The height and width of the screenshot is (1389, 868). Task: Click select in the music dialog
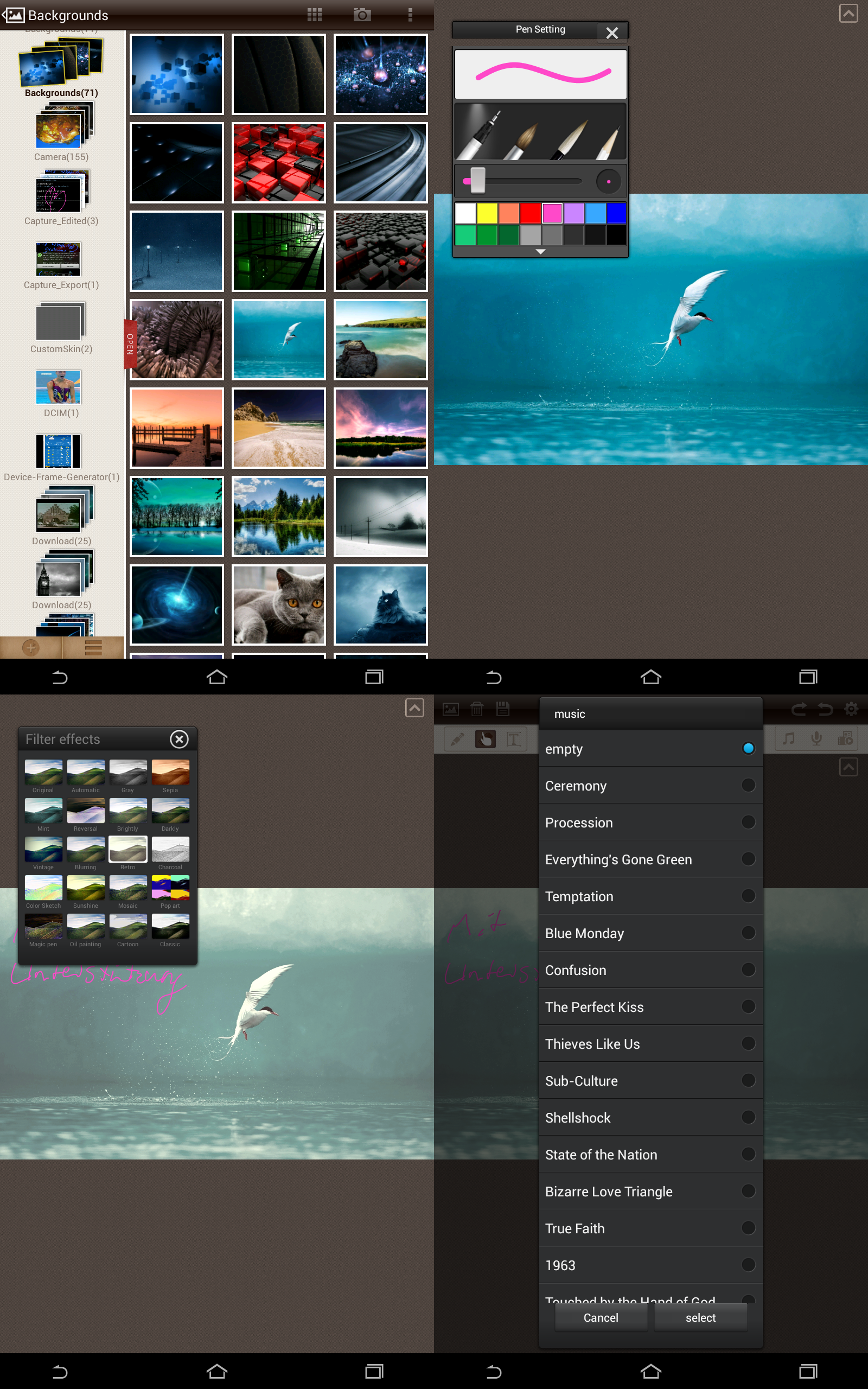[700, 1317]
